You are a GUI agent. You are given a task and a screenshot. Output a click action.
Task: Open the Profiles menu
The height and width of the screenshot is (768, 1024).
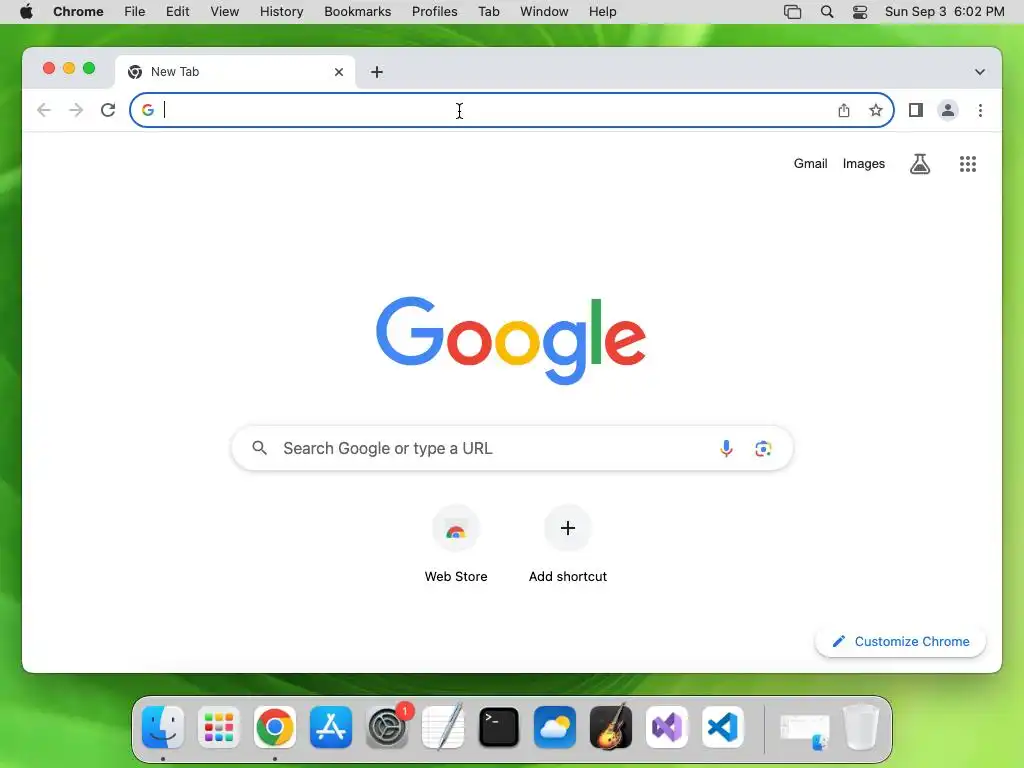[x=434, y=12]
